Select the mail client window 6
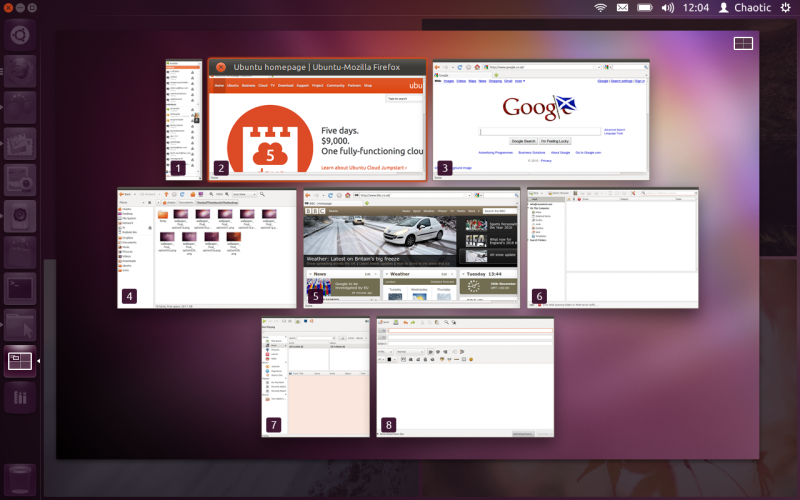800x500 pixels. click(x=612, y=247)
